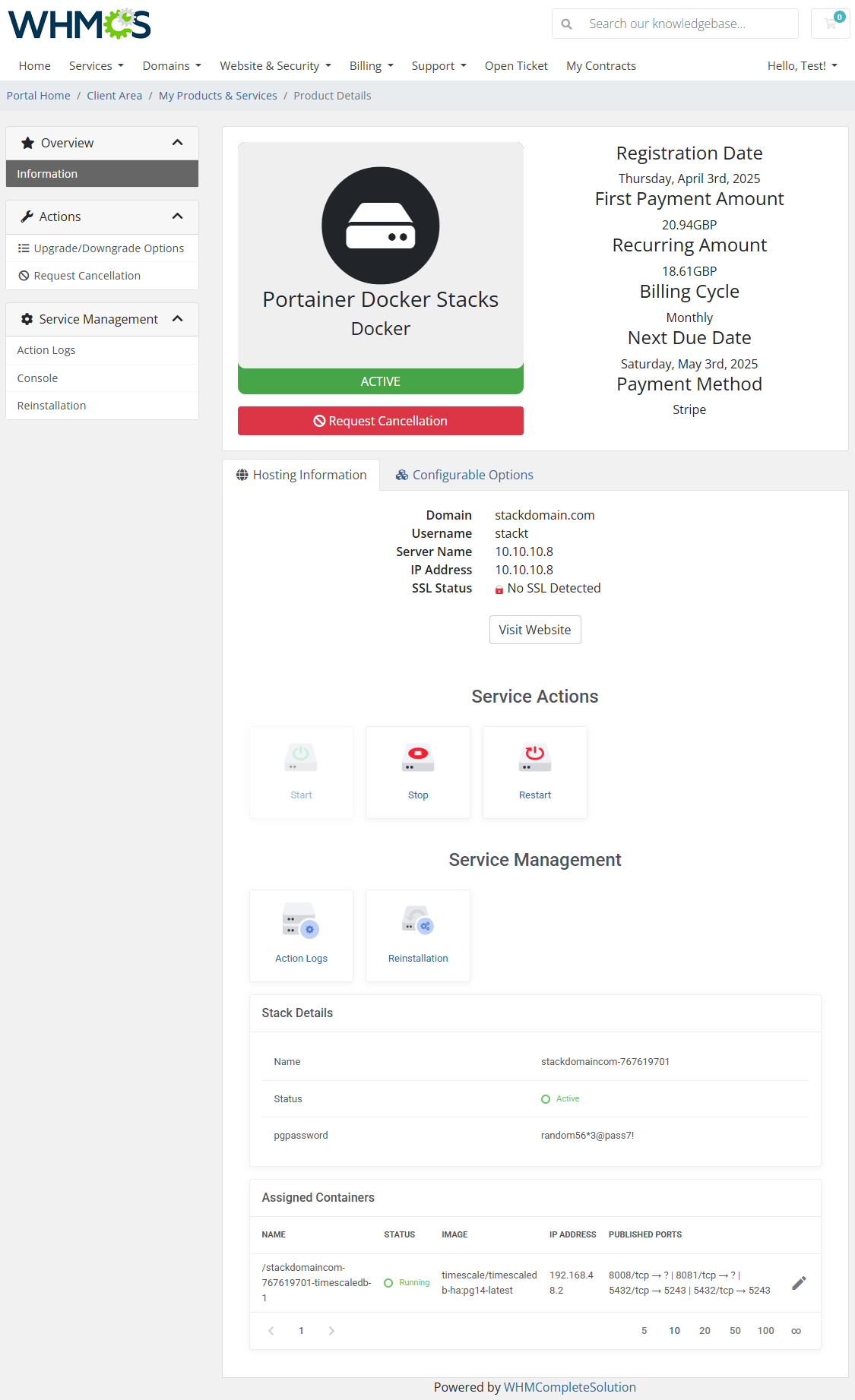
Task: Open Reinstallation sidebar link
Action: click(x=102, y=406)
